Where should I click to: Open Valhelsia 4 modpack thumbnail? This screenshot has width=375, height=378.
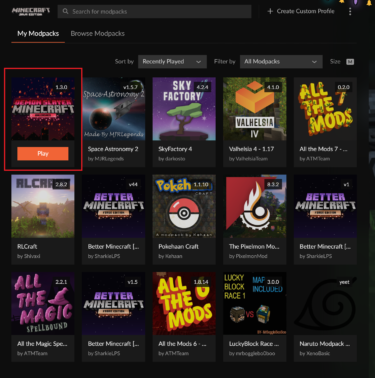(x=255, y=109)
